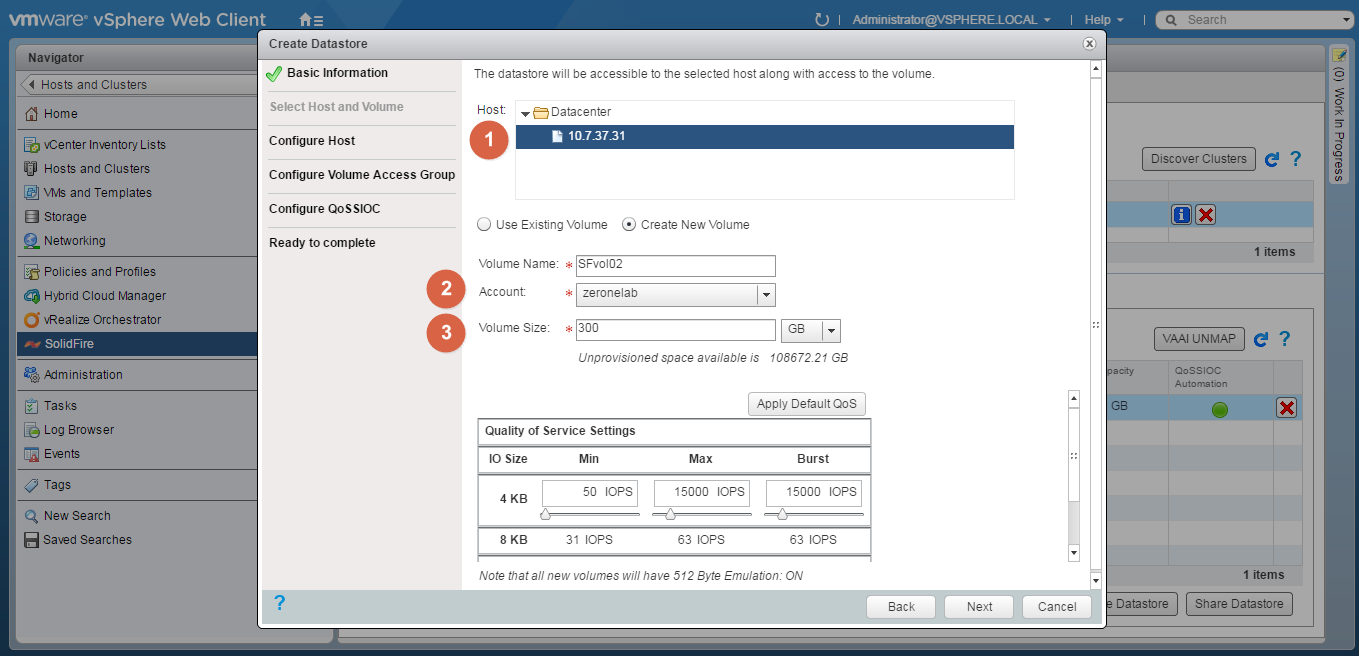Open Home in the Navigator
Screen dimensions: 1359x656
pyautogui.click(x=60, y=114)
